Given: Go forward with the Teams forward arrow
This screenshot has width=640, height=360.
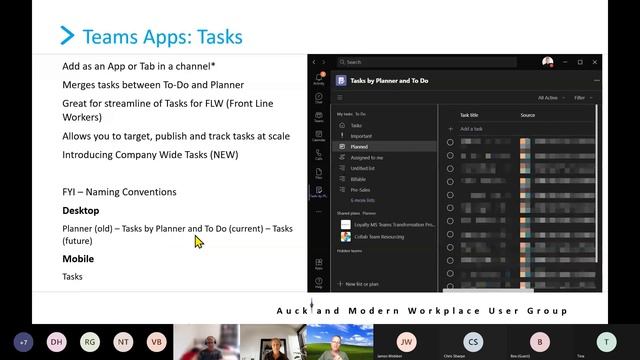Looking at the screenshot, I should click(324, 62).
